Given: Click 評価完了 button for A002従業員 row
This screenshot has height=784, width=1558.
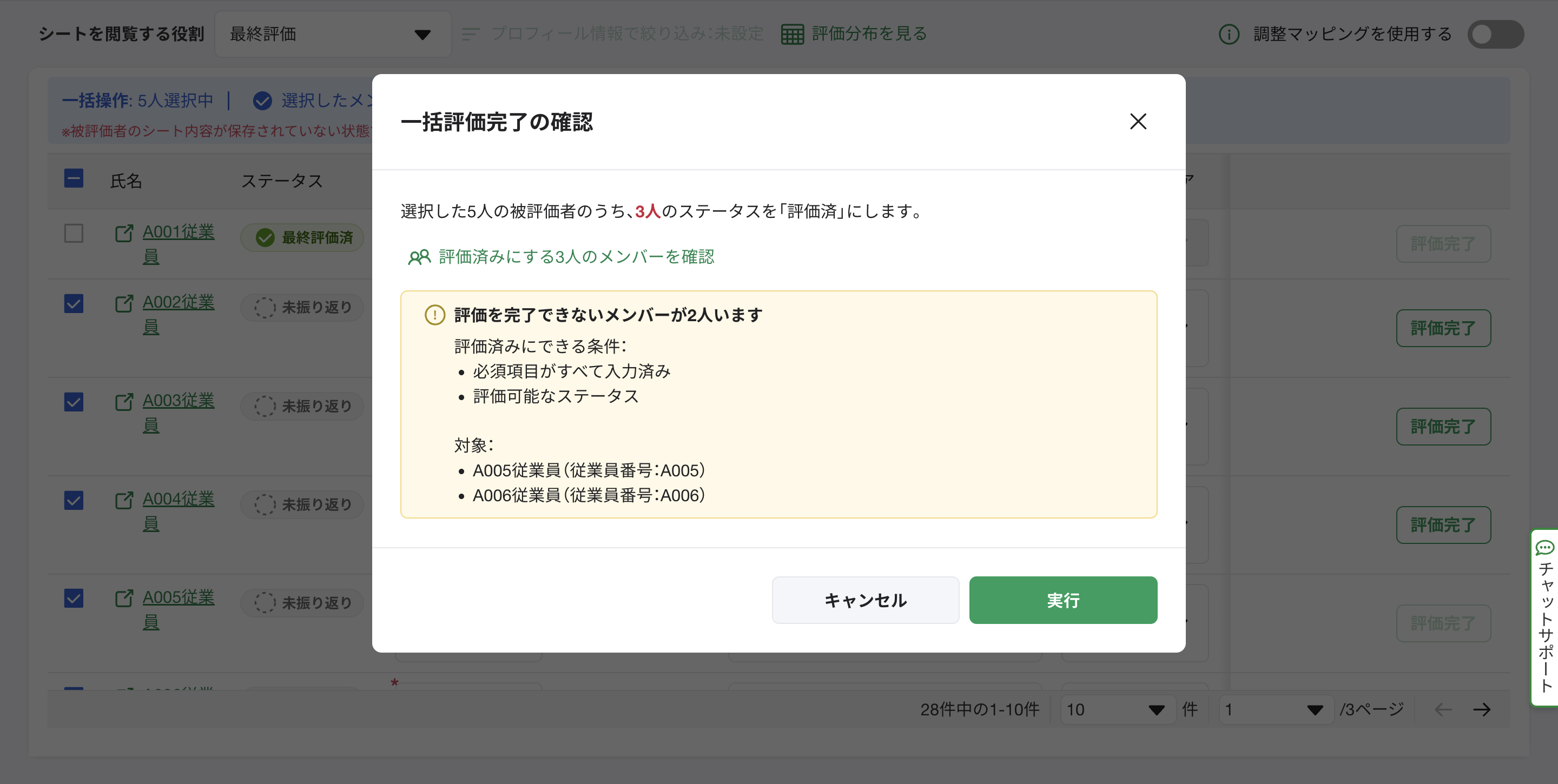Looking at the screenshot, I should pyautogui.click(x=1442, y=328).
